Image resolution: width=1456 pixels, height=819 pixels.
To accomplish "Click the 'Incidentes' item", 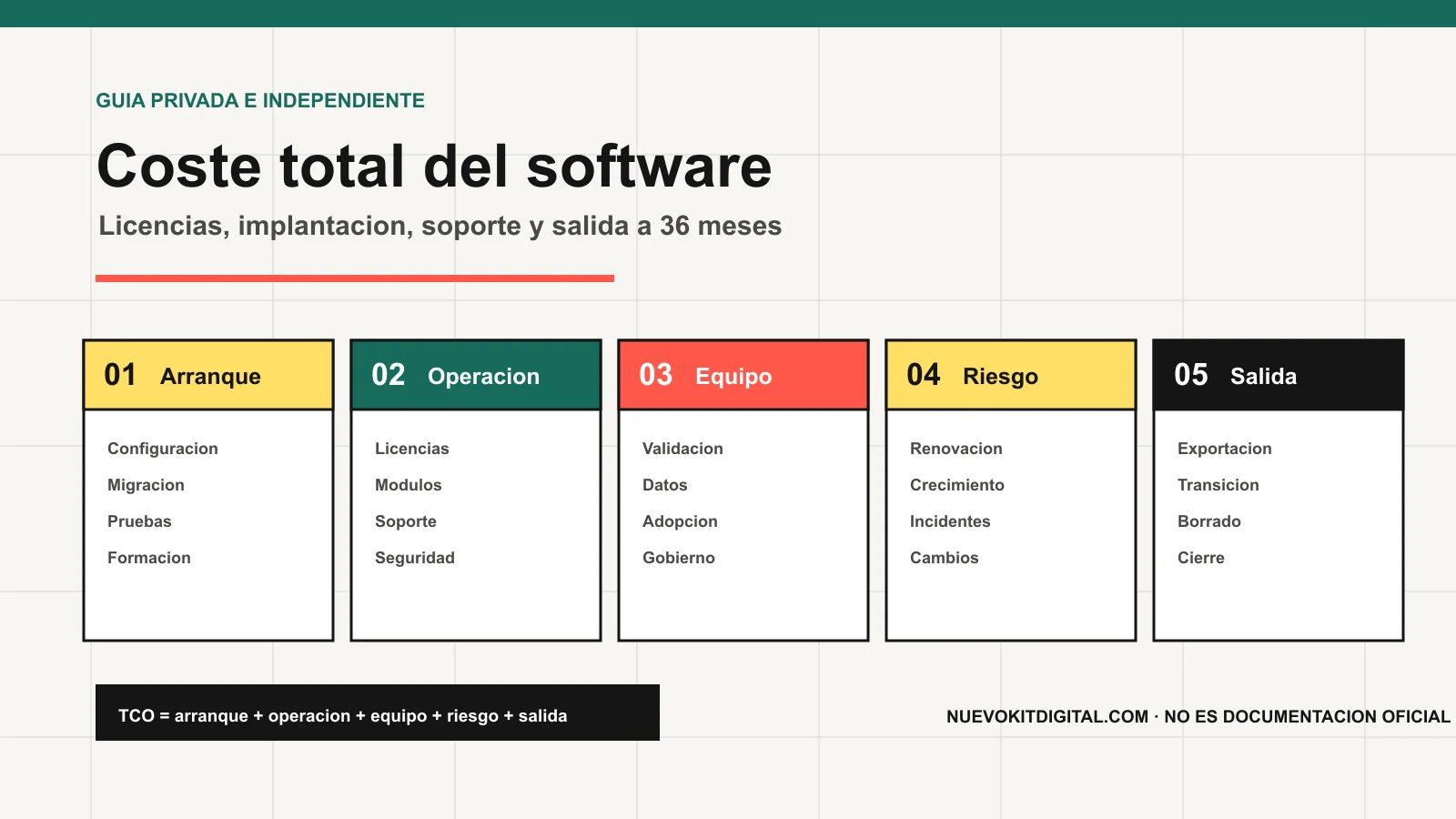I will [x=950, y=521].
